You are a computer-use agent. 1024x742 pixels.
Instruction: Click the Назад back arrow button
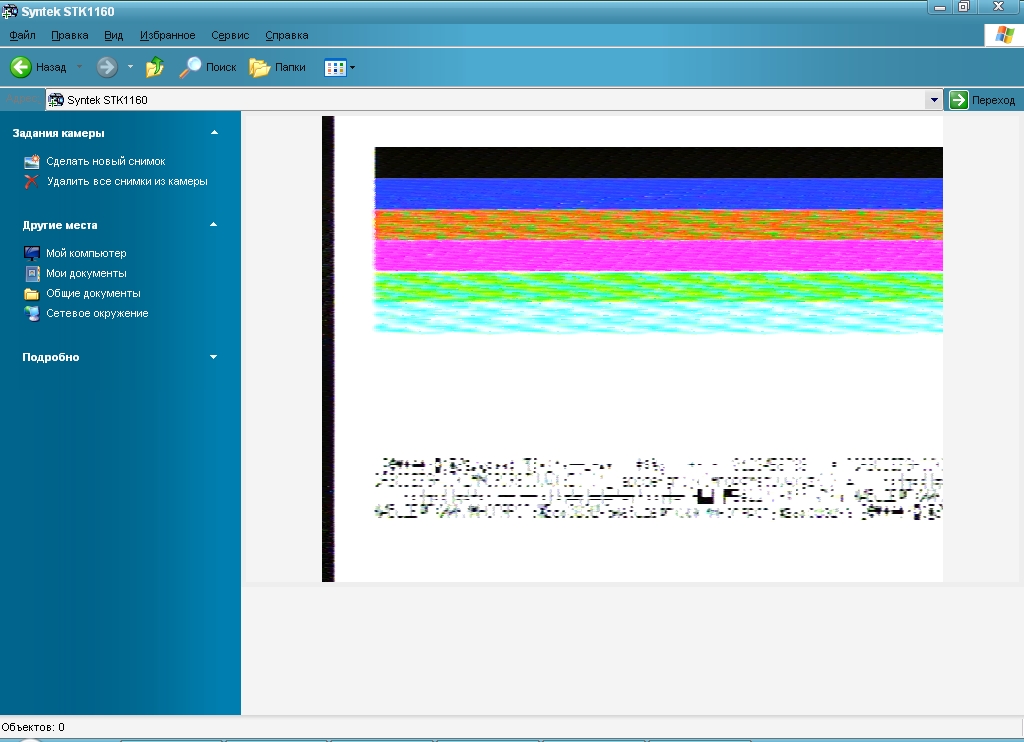click(x=21, y=67)
